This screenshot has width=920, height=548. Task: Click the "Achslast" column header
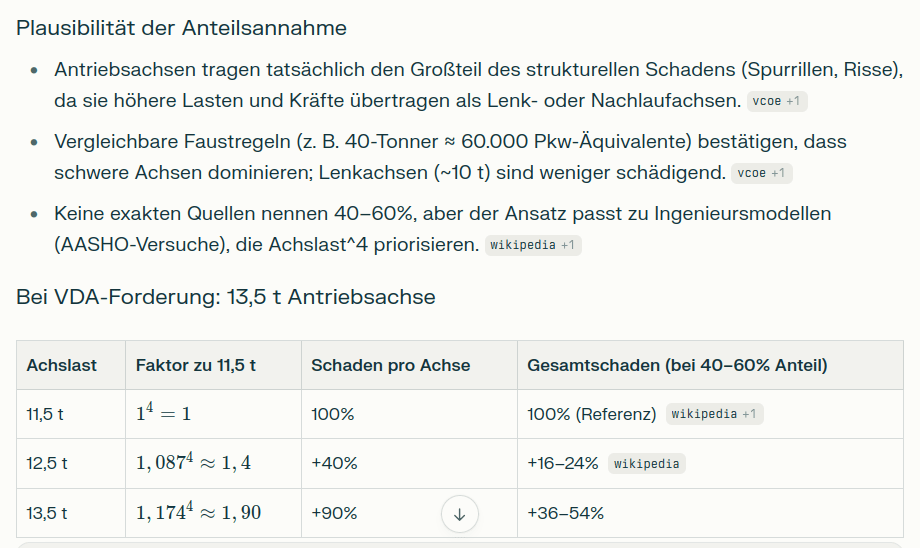coord(62,365)
